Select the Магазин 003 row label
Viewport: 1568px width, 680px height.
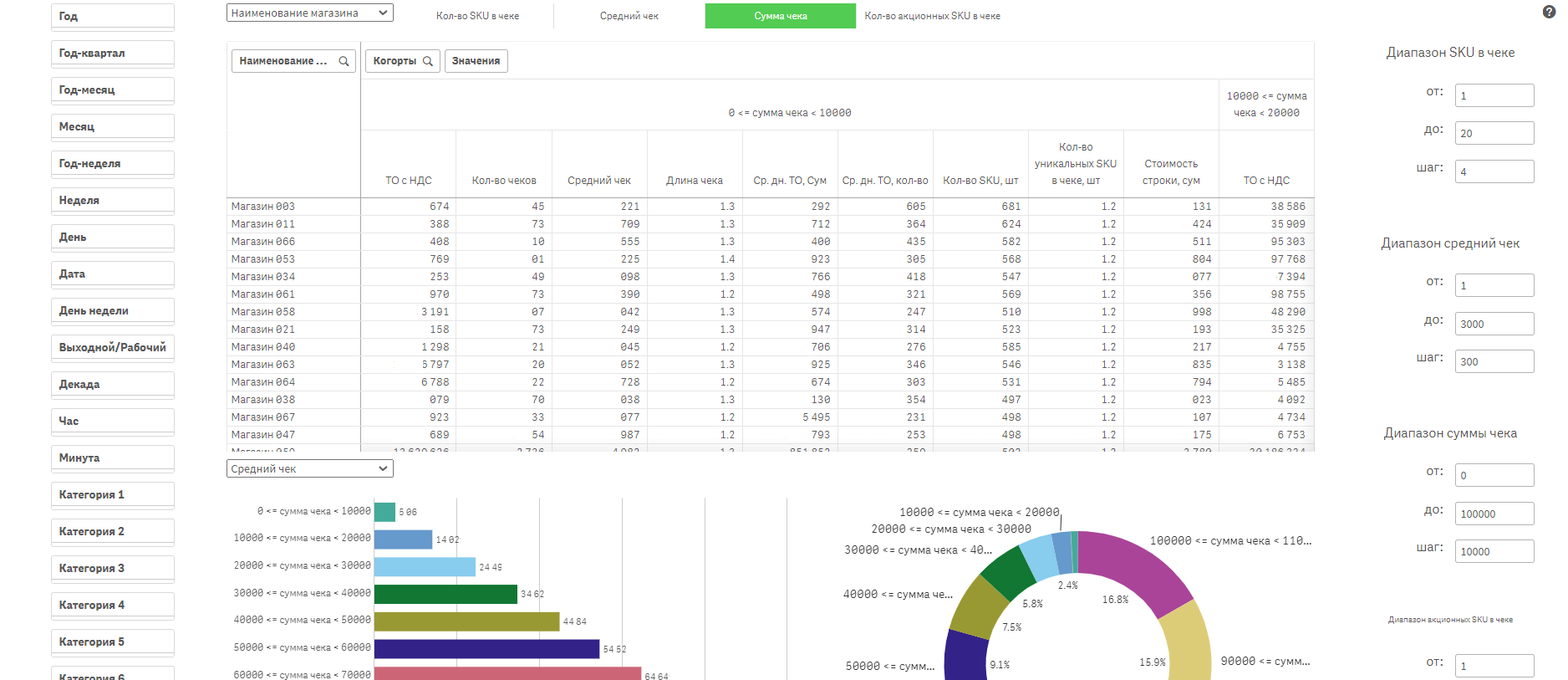point(263,207)
